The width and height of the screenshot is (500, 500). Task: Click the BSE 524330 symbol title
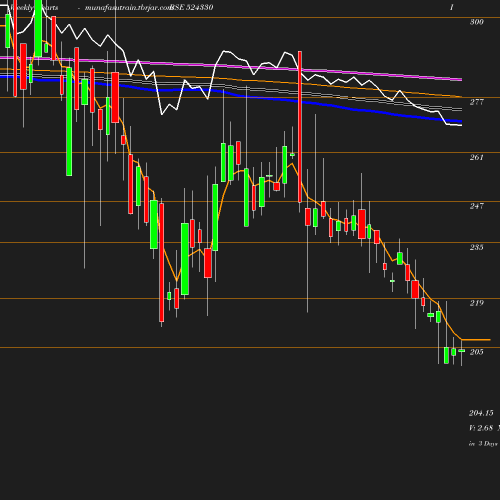point(191,7)
